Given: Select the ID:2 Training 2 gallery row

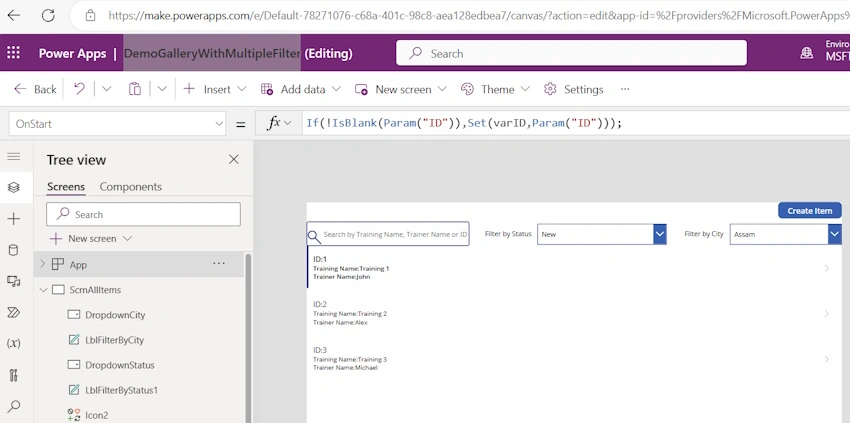Looking at the screenshot, I should tap(574, 313).
